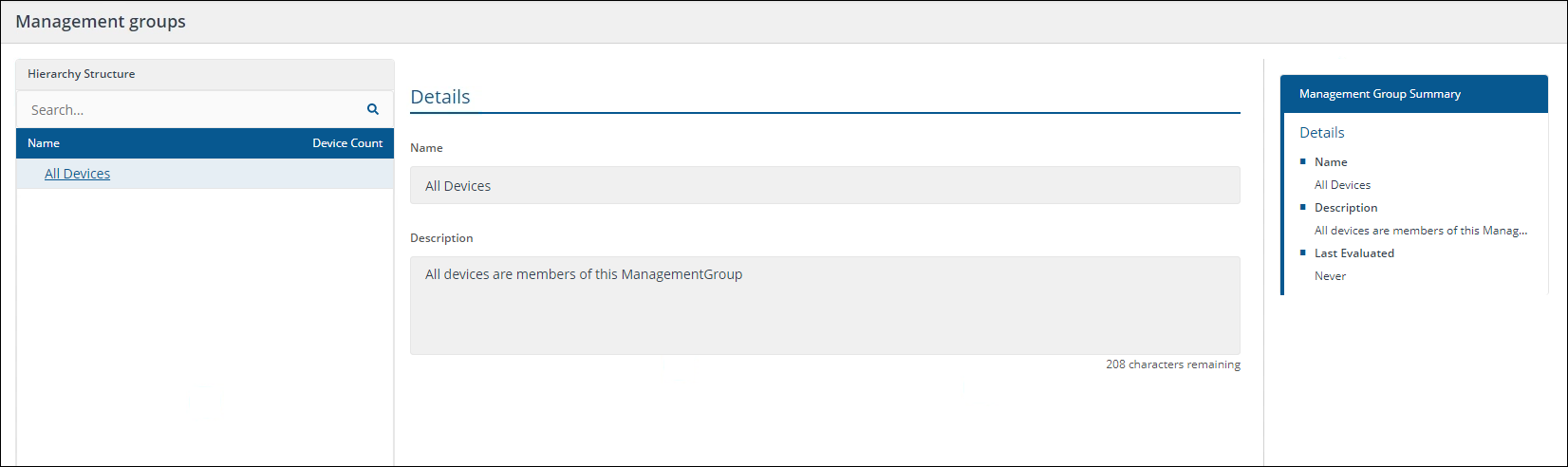Sort by the Device Count column header
Image resolution: width=1568 pixels, height=467 pixels.
(x=347, y=143)
